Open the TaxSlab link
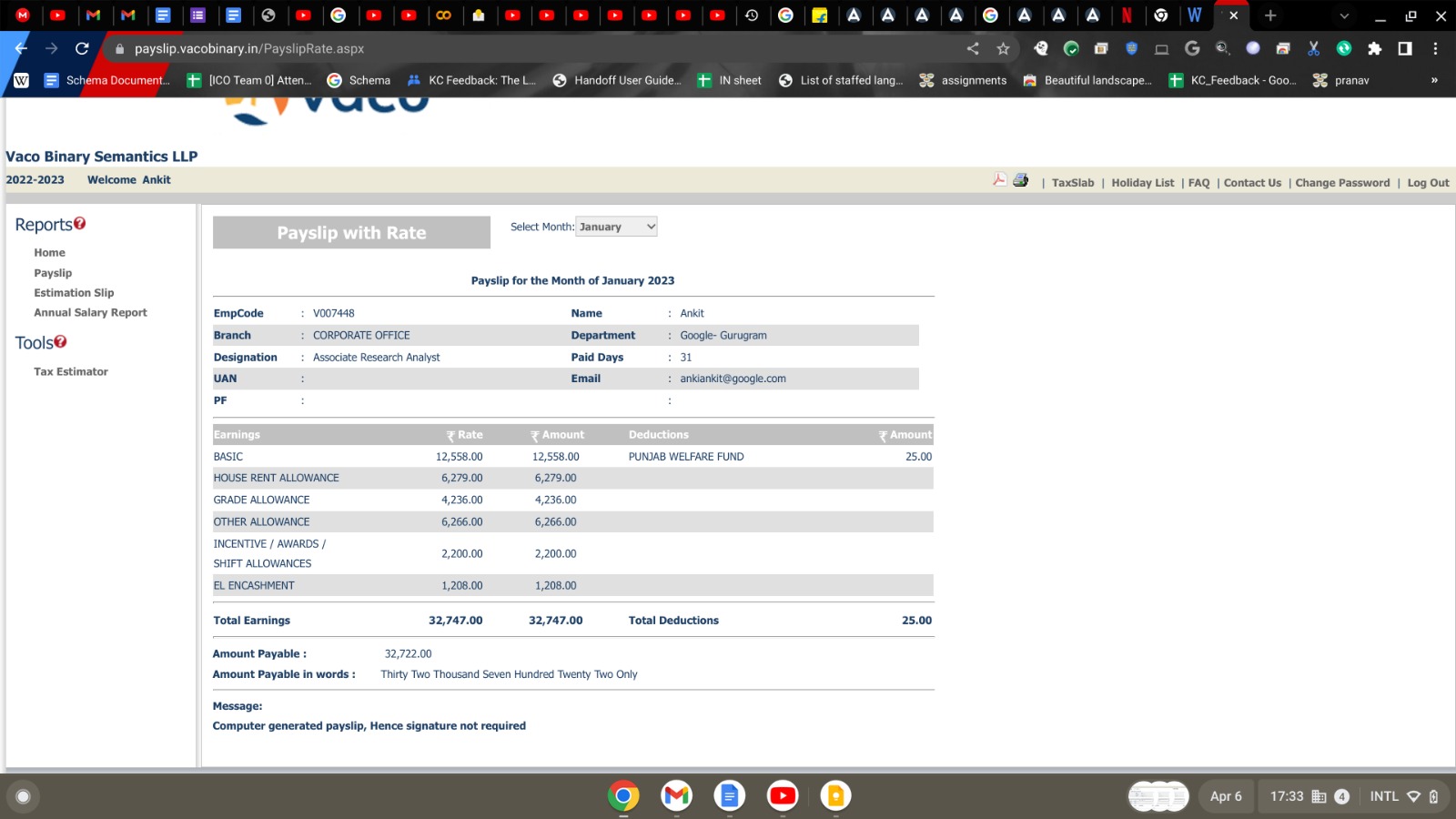 coord(1073,183)
